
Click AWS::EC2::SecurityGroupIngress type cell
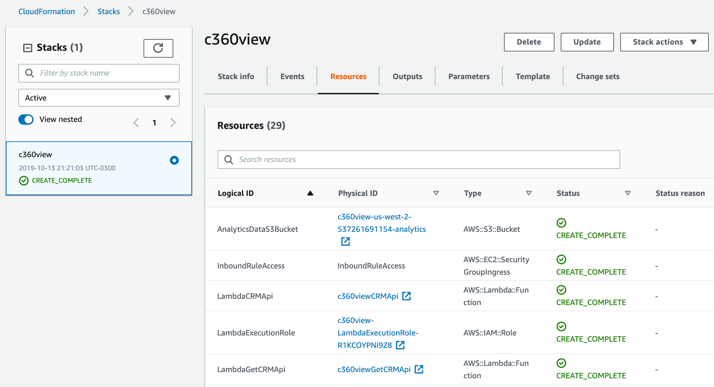click(496, 266)
